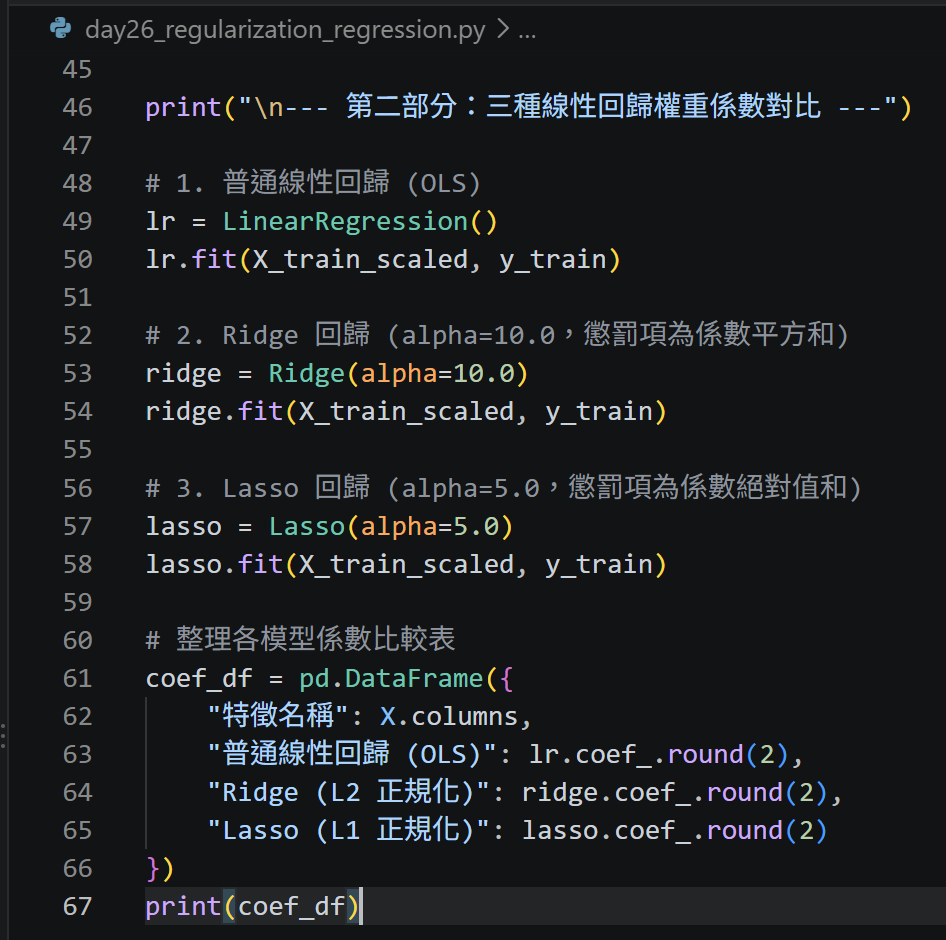Click the fit method in ridge.fit
The image size is (946, 940).
(261, 411)
